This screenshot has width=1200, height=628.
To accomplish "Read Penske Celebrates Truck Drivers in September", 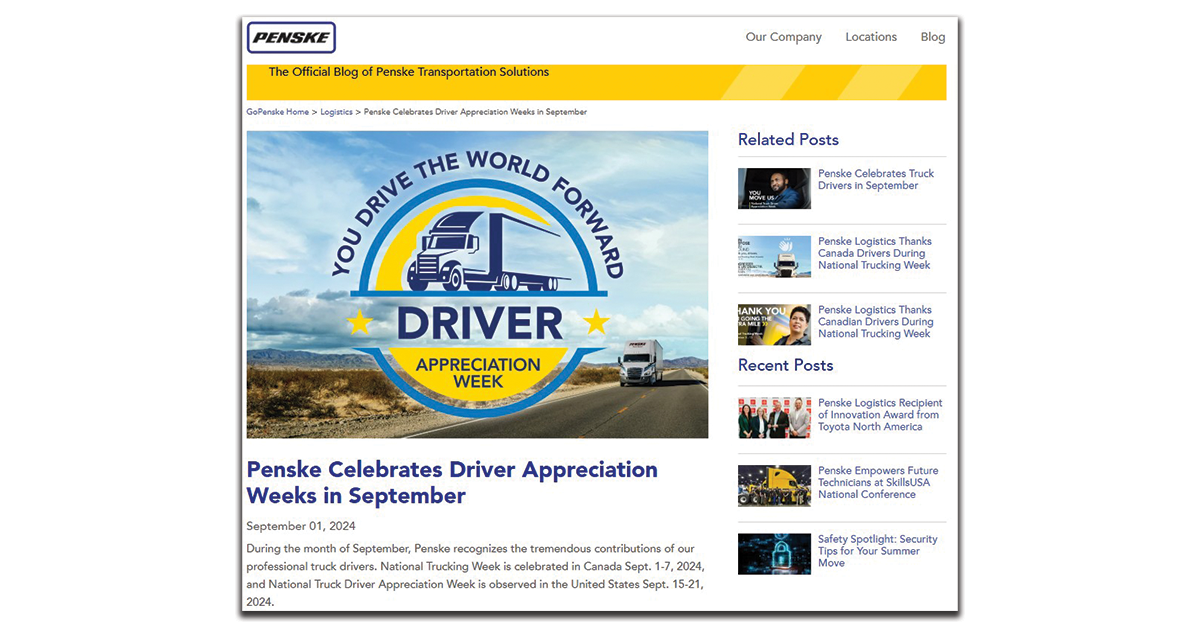I will pyautogui.click(x=875, y=180).
